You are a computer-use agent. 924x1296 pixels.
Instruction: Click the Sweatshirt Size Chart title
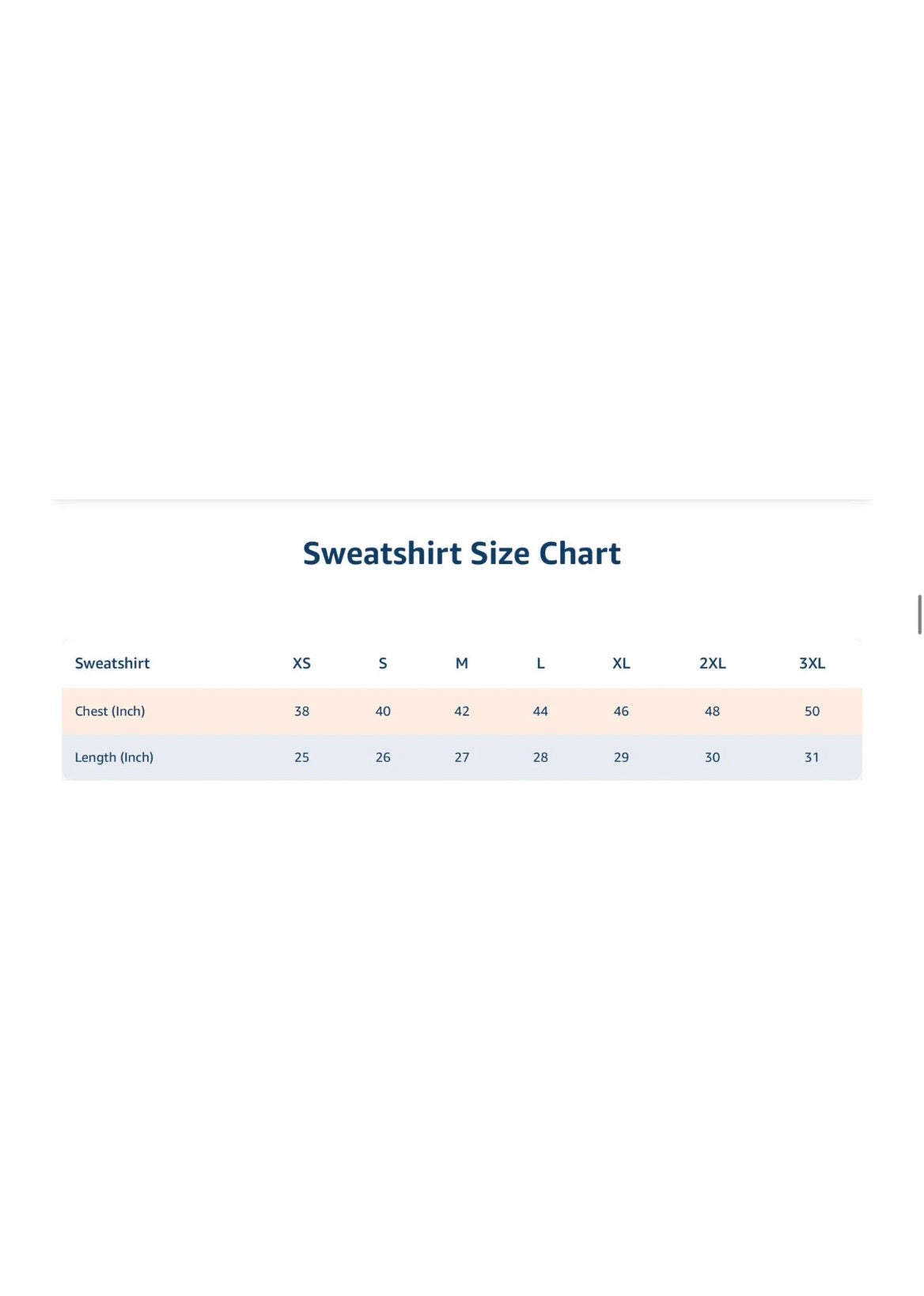click(x=461, y=554)
